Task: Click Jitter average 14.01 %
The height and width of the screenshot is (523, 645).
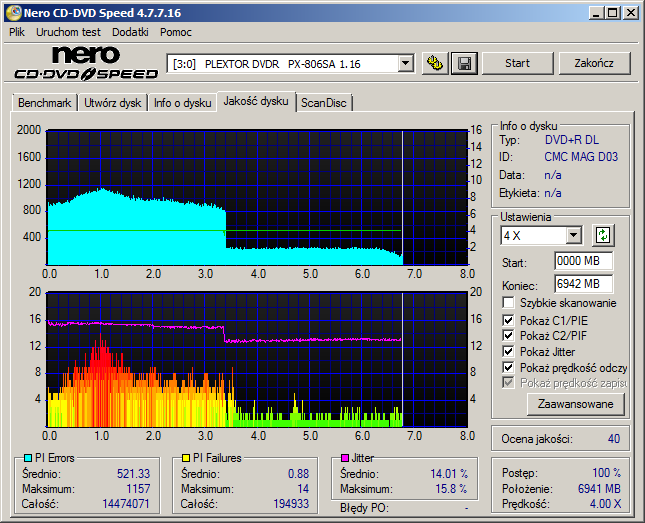Action: click(x=449, y=474)
